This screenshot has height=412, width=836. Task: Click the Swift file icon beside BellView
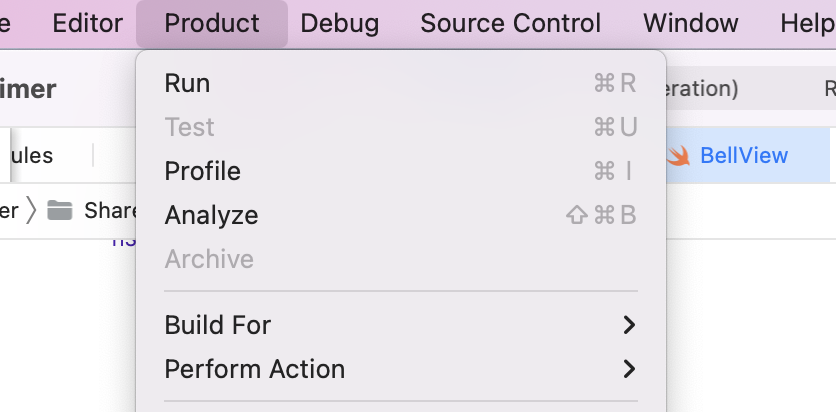[x=679, y=155]
